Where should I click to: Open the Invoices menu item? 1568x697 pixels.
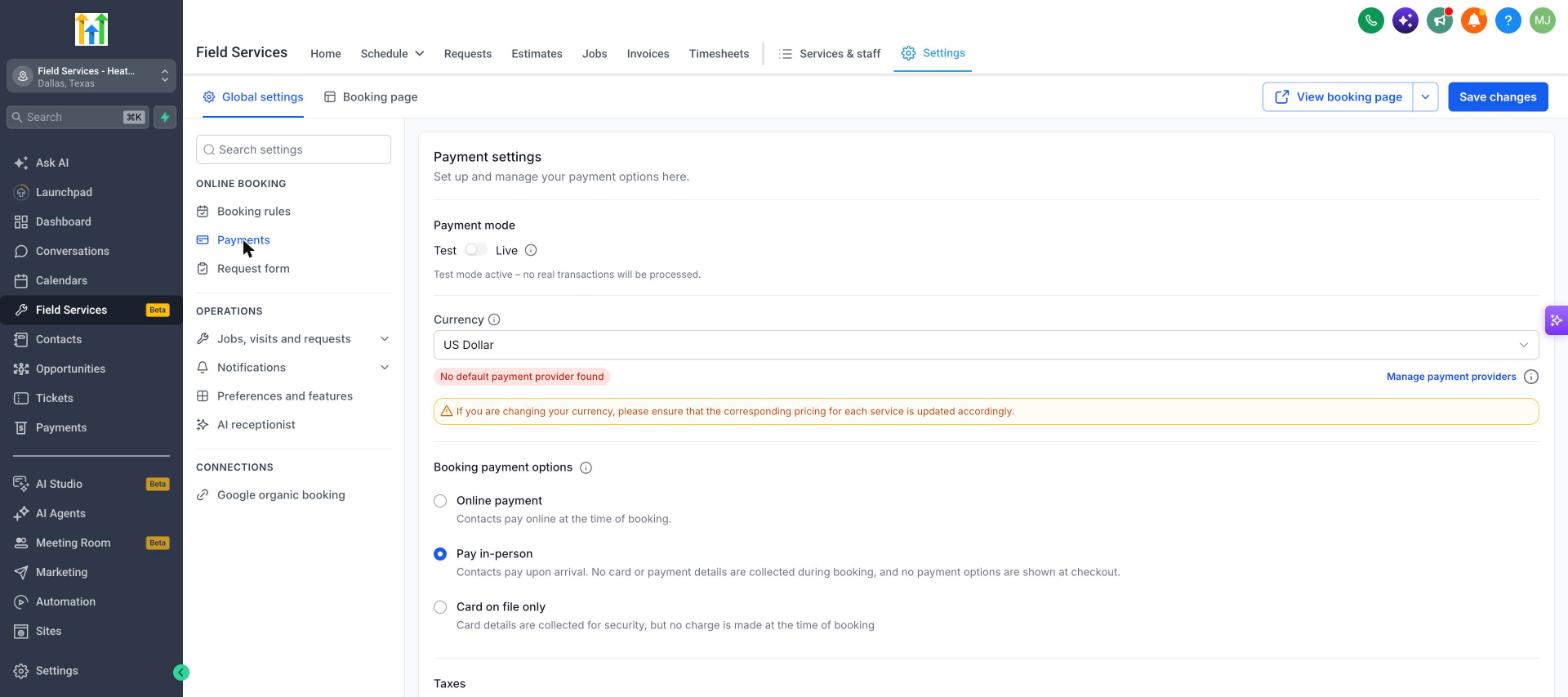pos(648,54)
